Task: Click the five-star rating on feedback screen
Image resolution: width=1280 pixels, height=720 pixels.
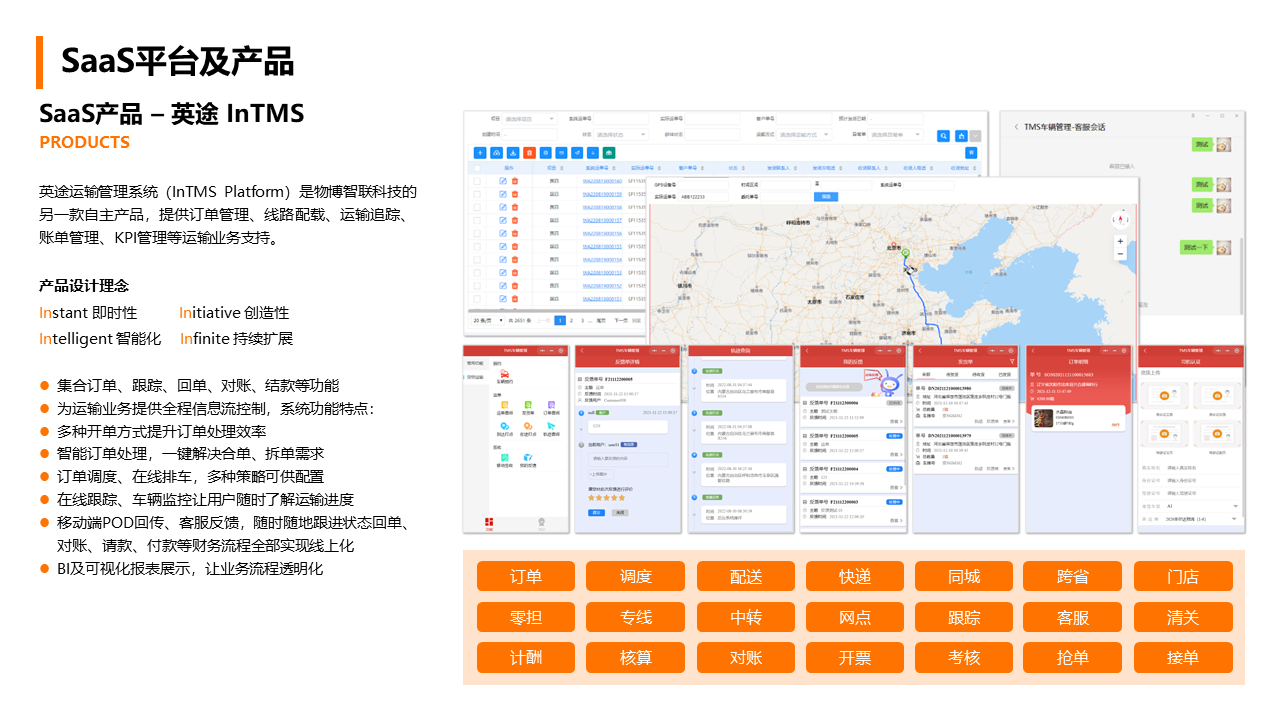Action: (606, 498)
